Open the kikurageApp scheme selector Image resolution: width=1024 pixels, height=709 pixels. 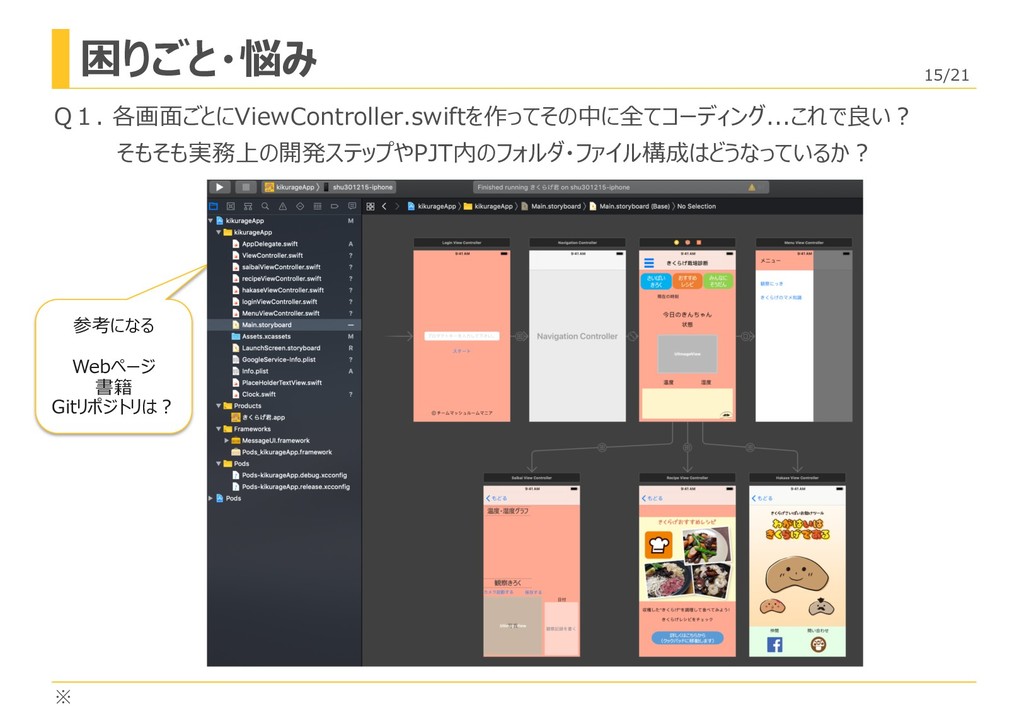pos(291,187)
